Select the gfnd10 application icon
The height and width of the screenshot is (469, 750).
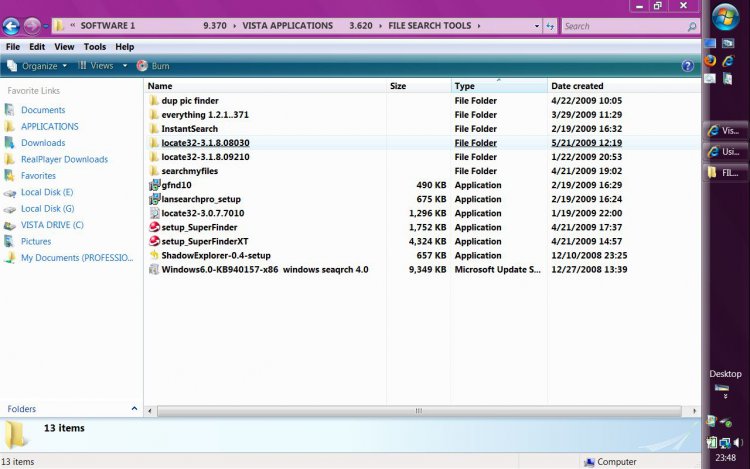154,185
